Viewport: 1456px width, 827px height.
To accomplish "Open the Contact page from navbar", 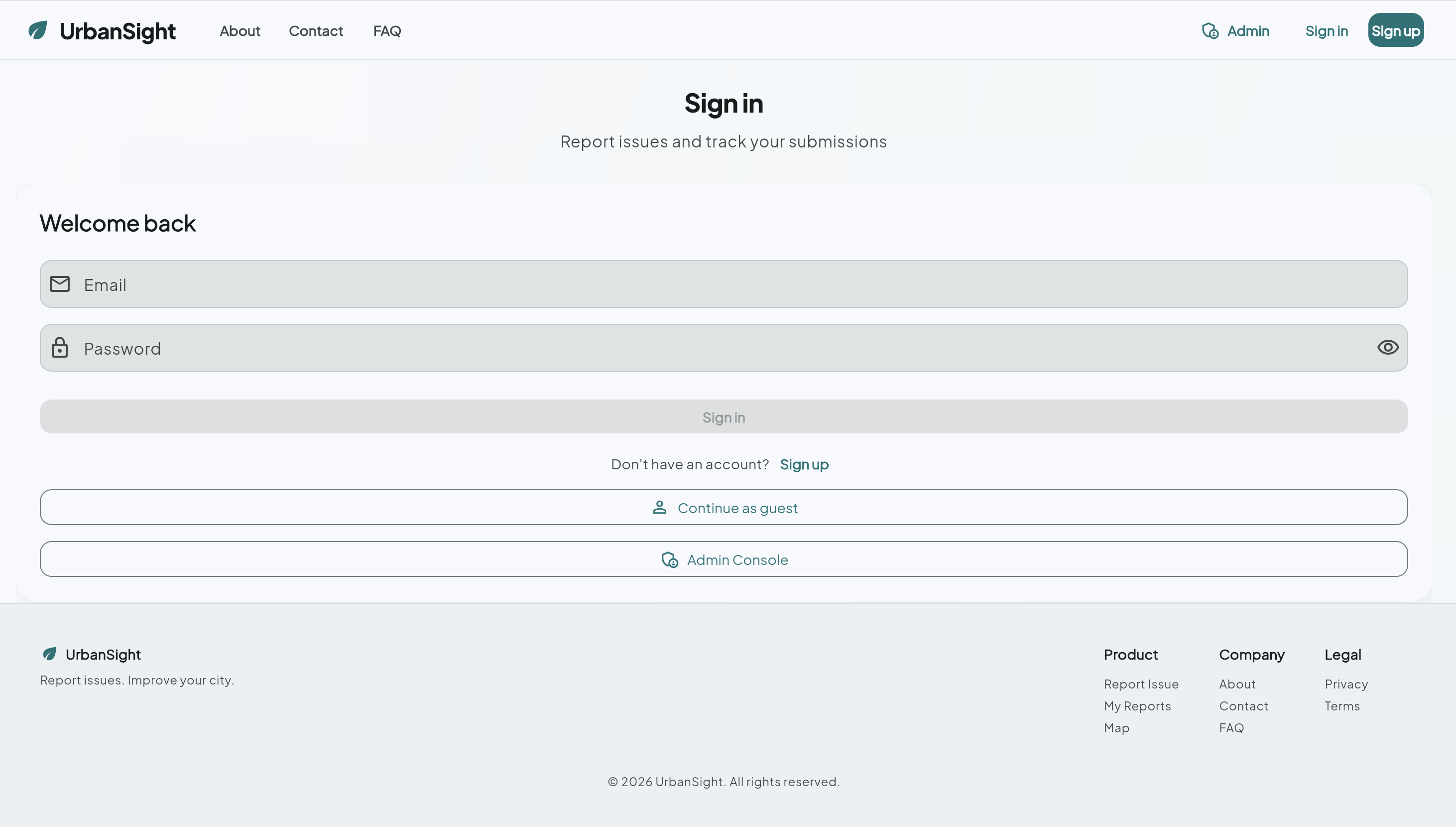I will coord(316,31).
